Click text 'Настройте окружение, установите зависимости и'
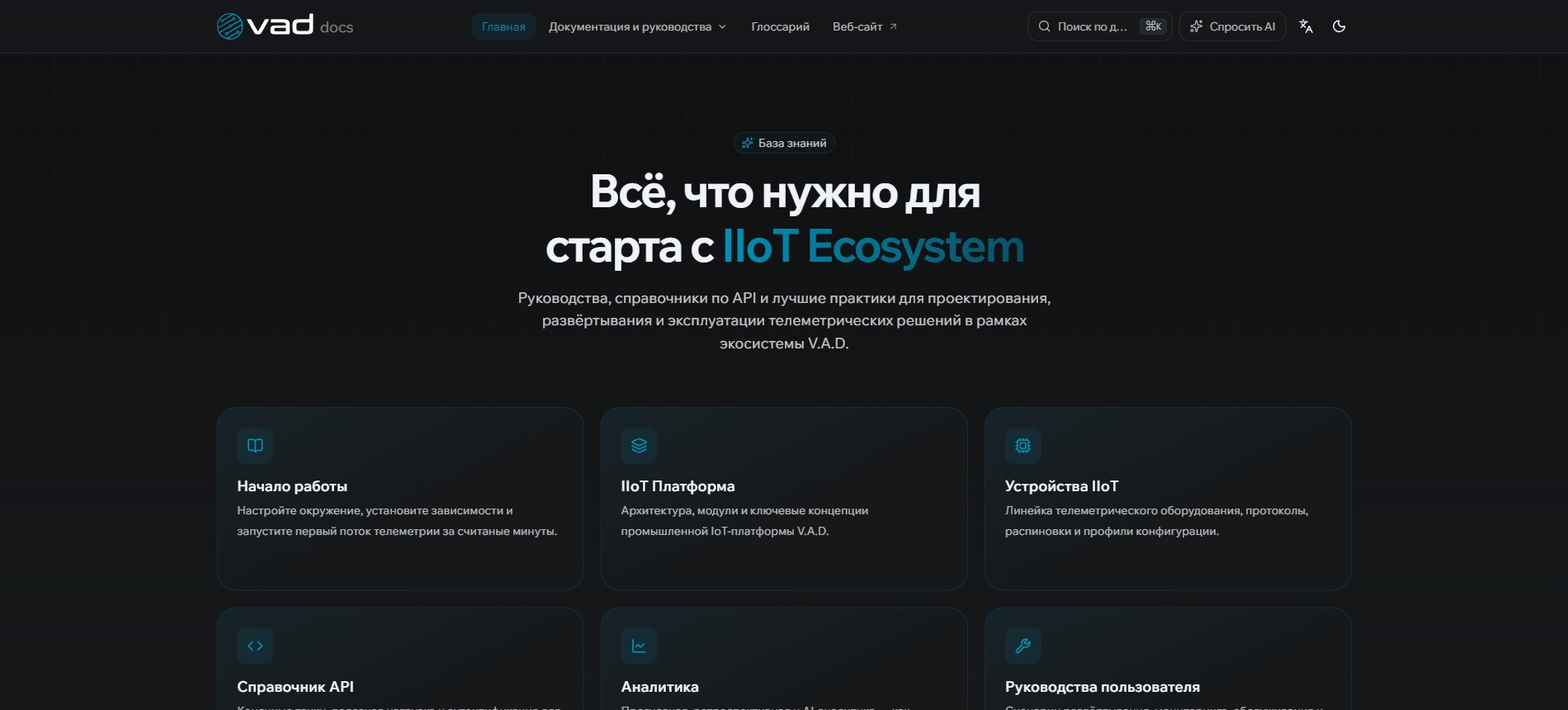This screenshot has height=710, width=1568. coord(375,511)
